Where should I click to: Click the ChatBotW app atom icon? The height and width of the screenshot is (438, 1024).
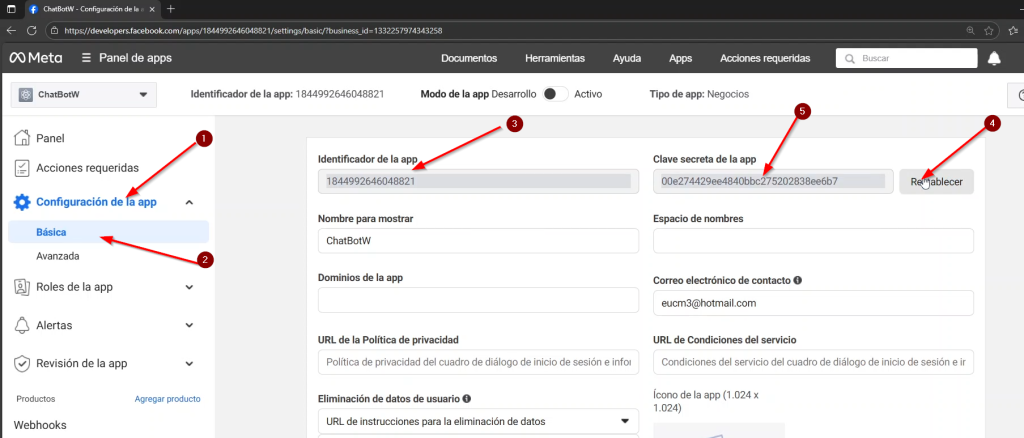click(x=25, y=95)
